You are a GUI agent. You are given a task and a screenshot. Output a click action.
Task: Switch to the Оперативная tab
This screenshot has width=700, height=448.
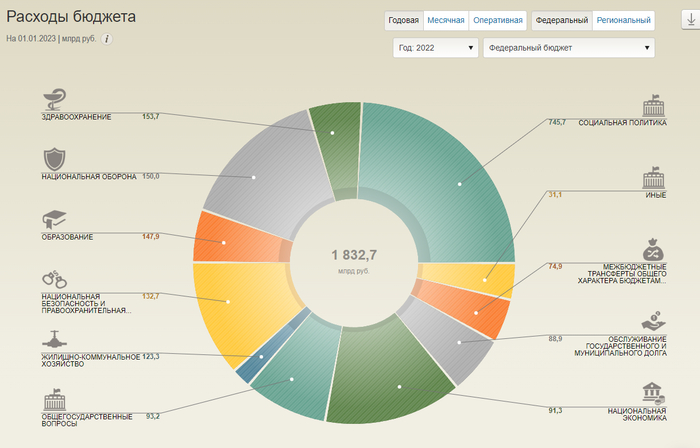click(x=498, y=21)
